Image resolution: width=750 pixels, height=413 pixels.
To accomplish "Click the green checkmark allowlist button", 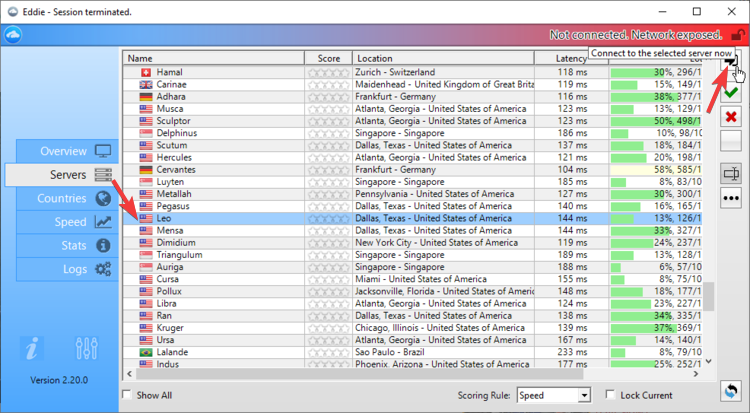I will coord(732,92).
